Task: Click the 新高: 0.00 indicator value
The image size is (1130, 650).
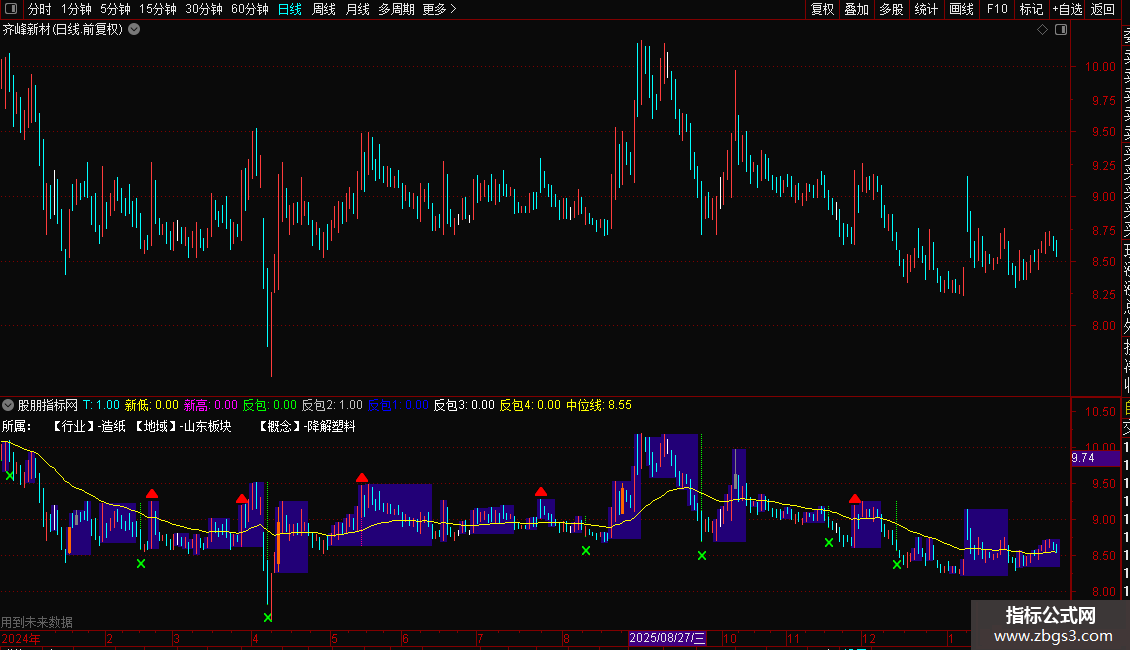Action: [210, 405]
